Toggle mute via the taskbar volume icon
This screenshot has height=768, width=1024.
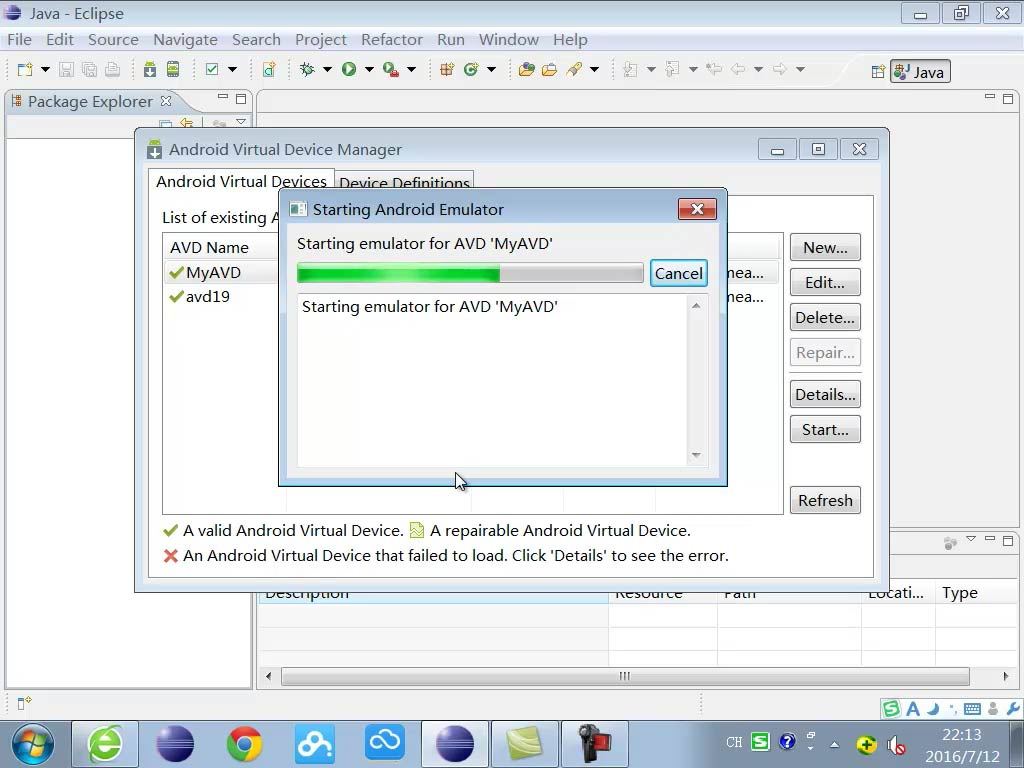point(896,744)
